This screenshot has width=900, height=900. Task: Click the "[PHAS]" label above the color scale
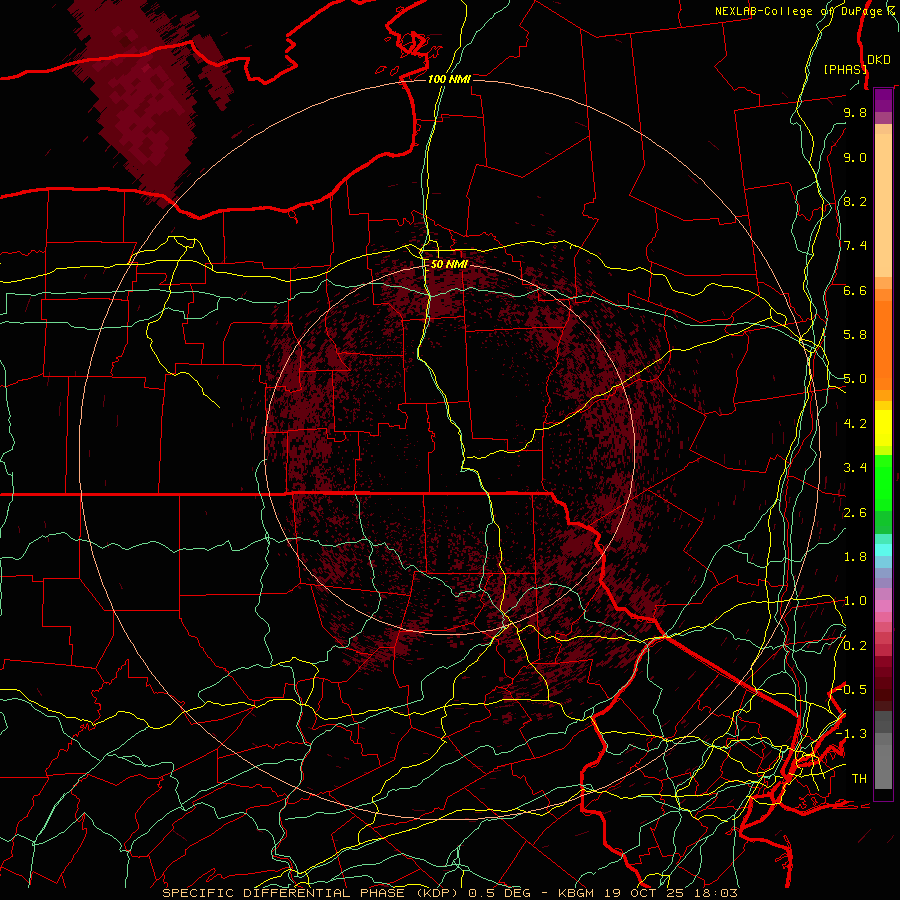pos(845,69)
